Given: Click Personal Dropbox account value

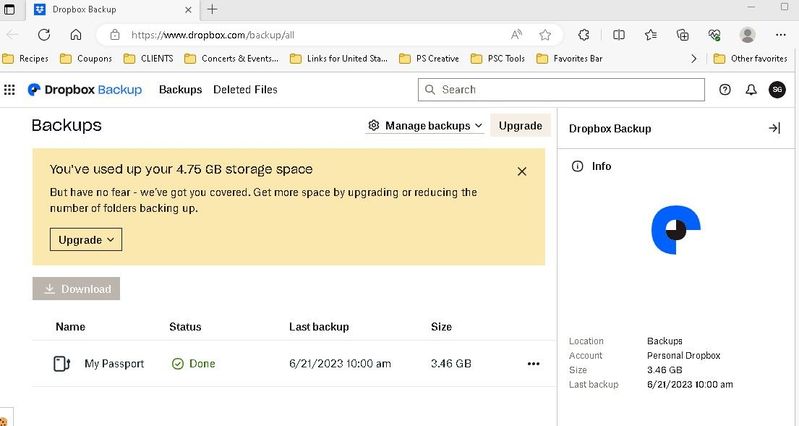Looking at the screenshot, I should click(683, 356).
